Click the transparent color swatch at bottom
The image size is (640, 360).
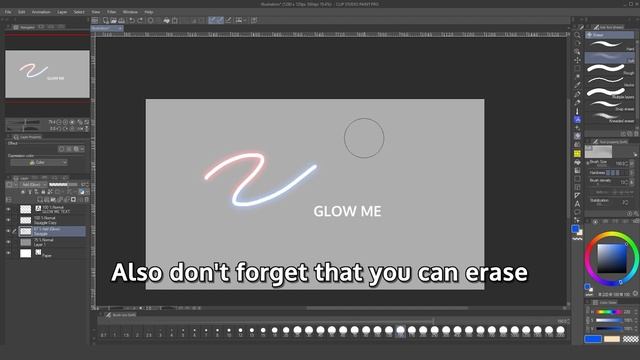[x=630, y=339]
